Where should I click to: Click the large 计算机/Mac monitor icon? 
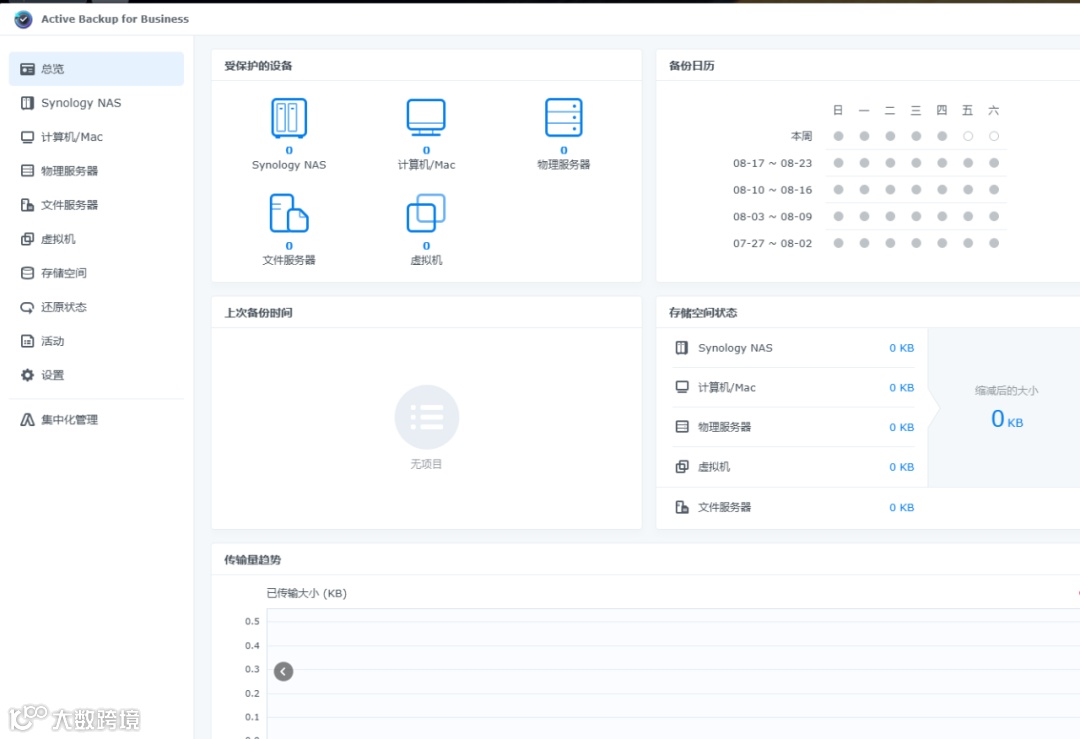pyautogui.click(x=426, y=118)
